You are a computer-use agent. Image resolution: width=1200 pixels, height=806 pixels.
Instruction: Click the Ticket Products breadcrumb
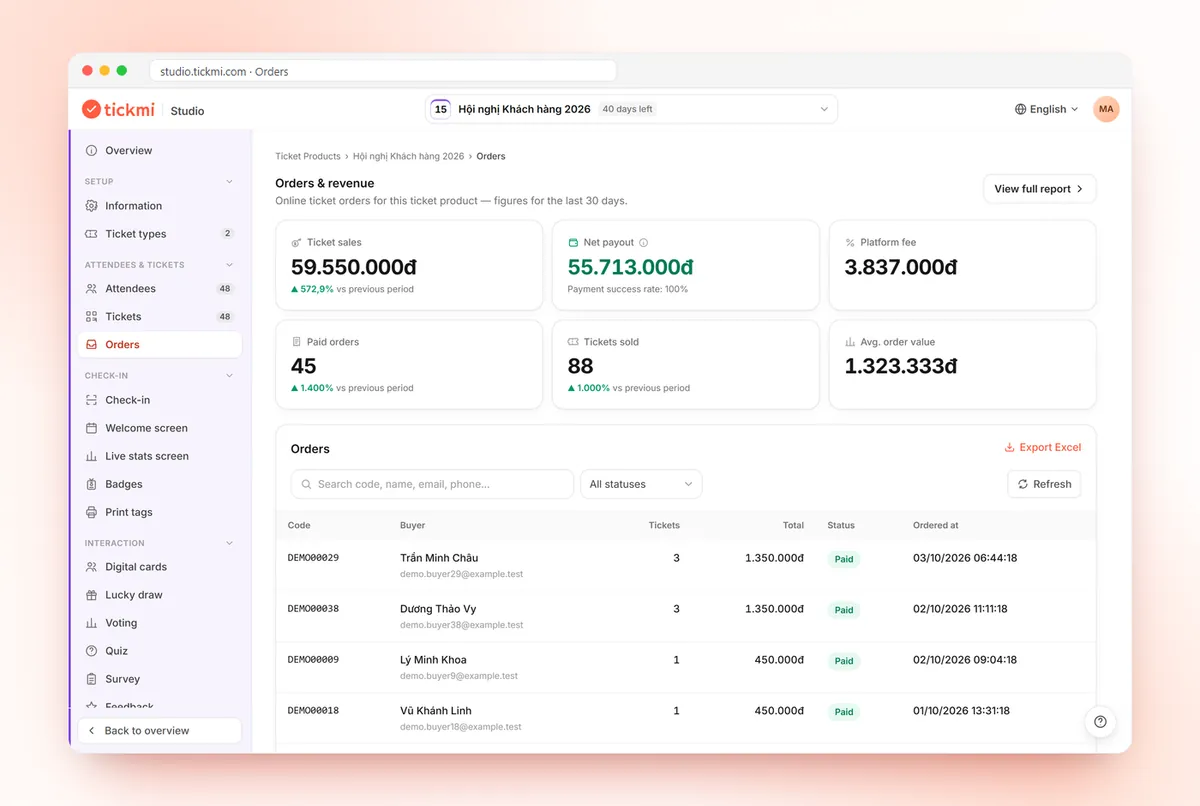pyautogui.click(x=308, y=157)
